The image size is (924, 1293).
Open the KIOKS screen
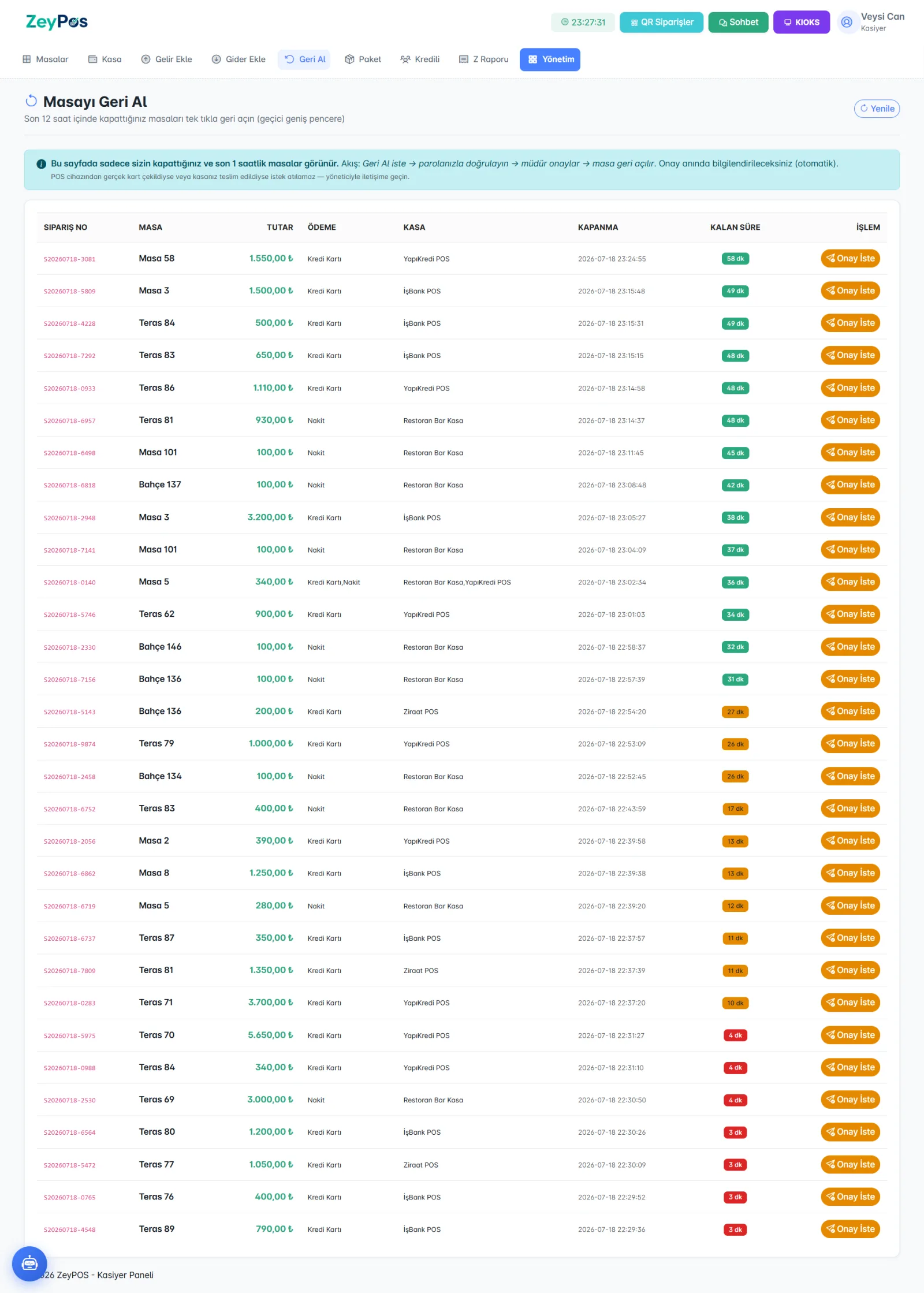(x=801, y=23)
